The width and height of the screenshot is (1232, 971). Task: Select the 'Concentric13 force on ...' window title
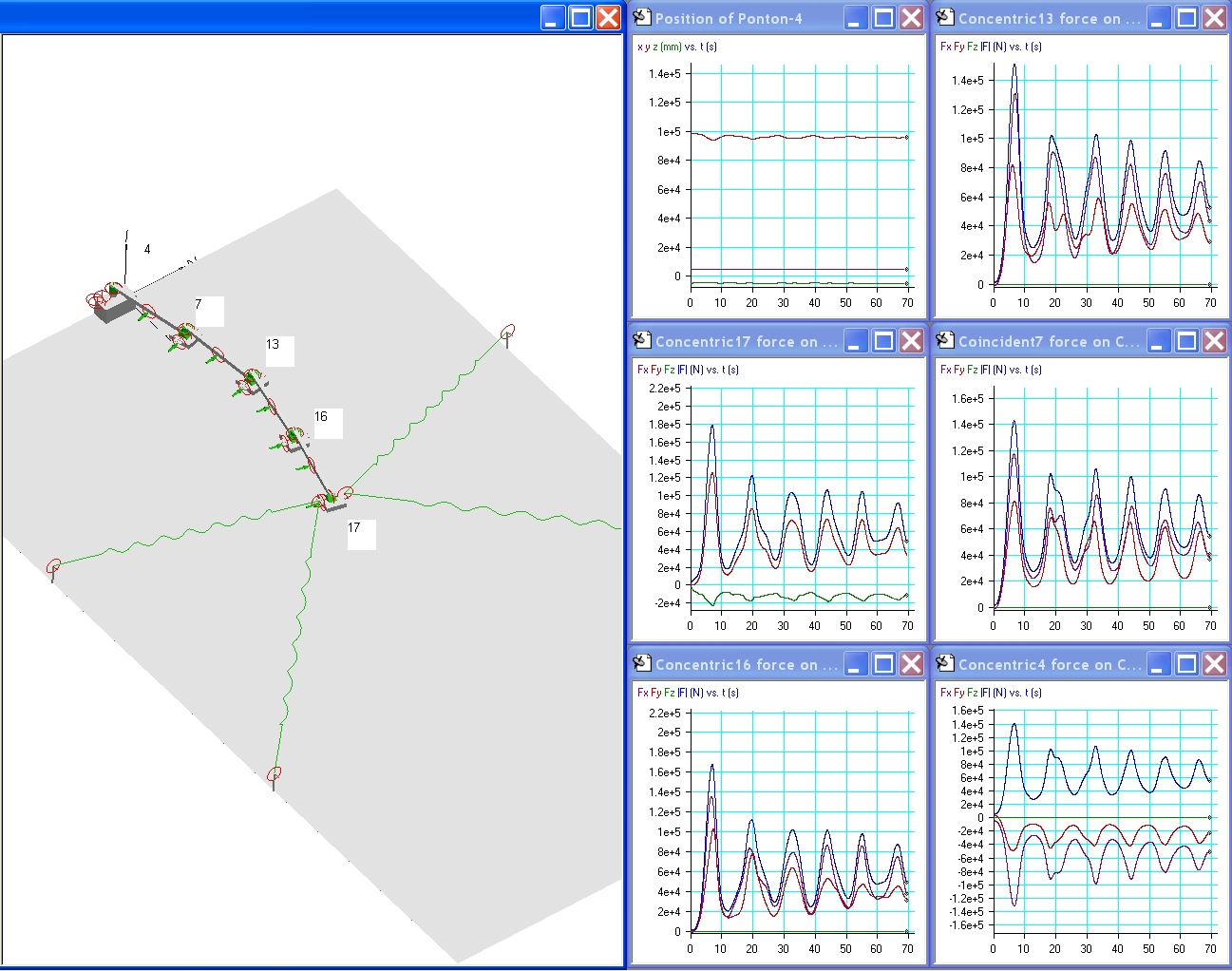click(1050, 18)
